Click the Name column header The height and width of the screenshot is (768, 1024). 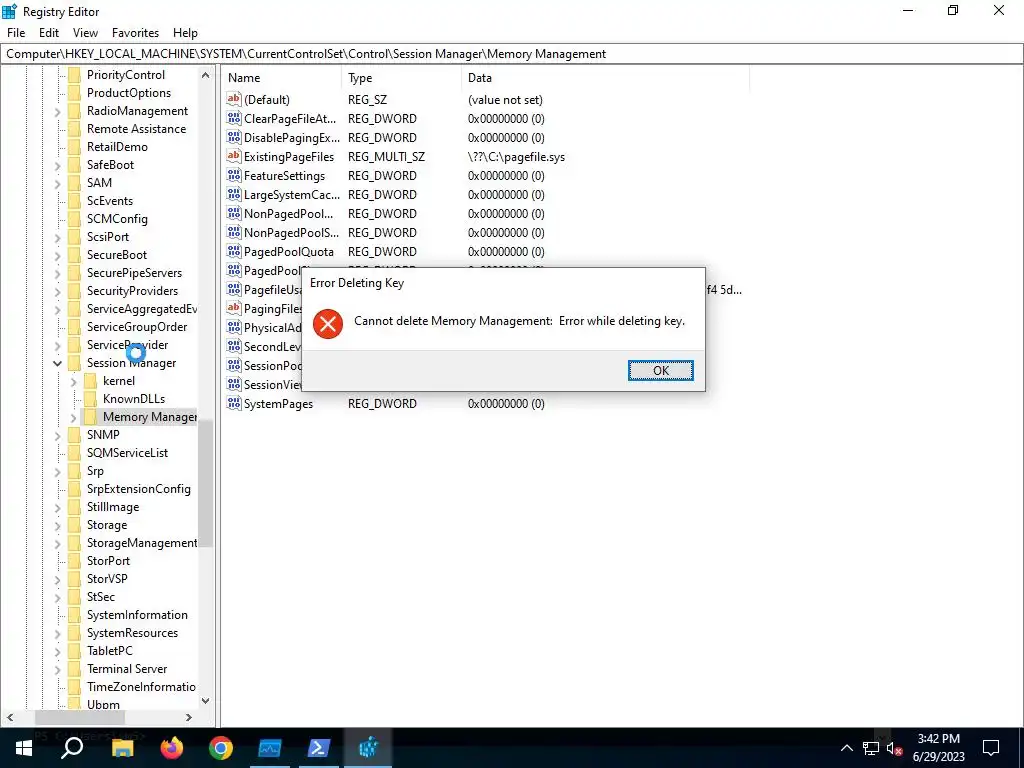click(281, 78)
